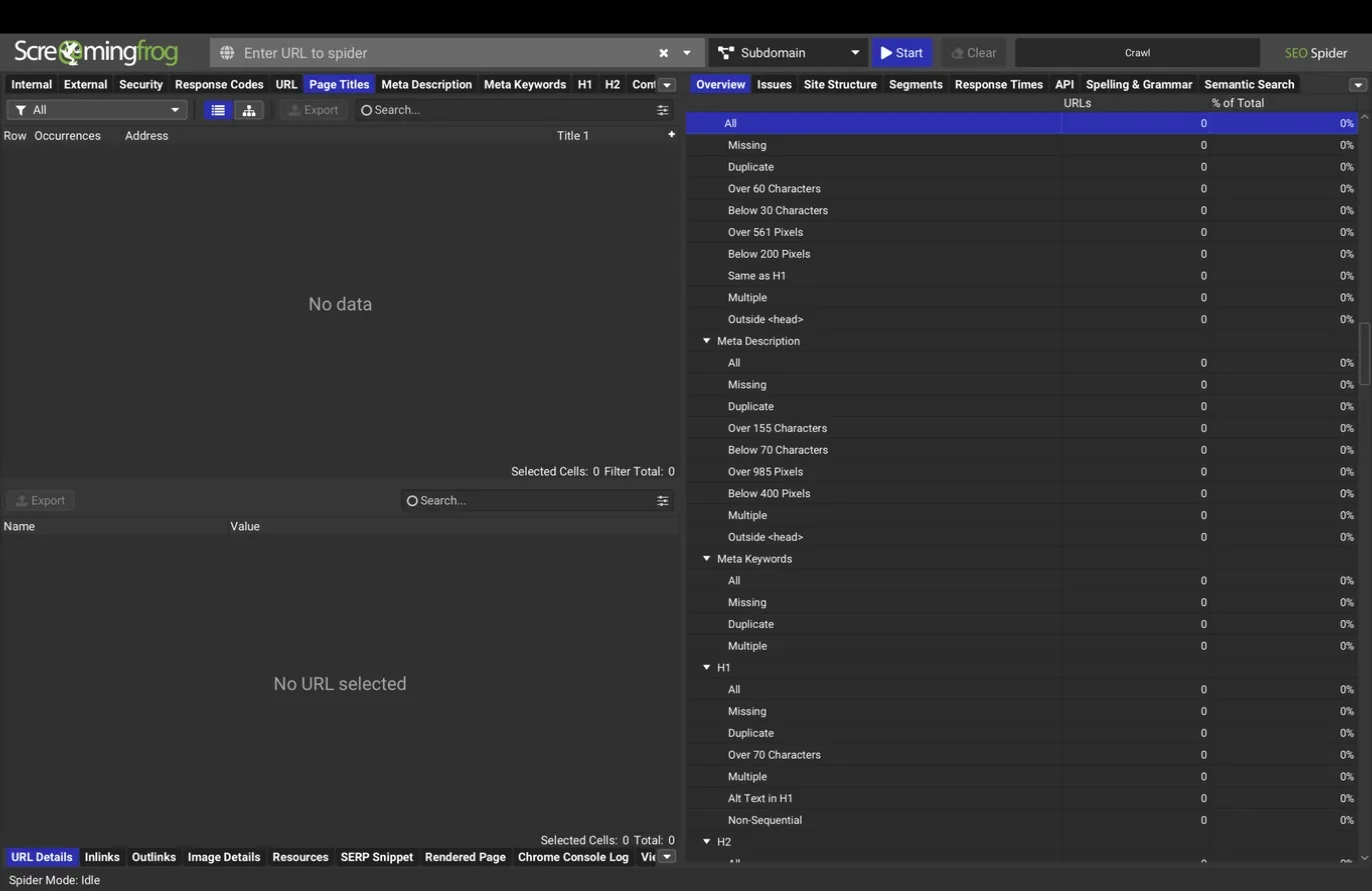Open the Meta Keywords tab
This screenshot has width=1372, height=891.
(525, 85)
